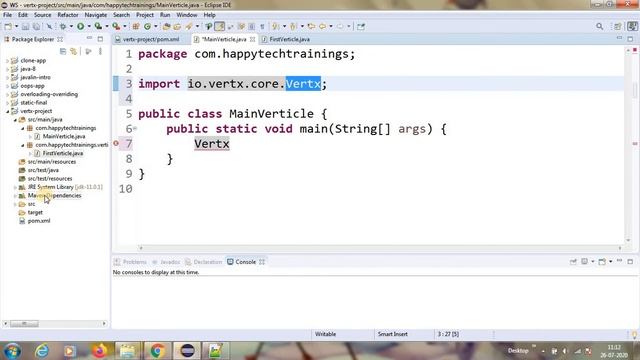This screenshot has height=360, width=640.
Task: Click the Display Selected Console icon
Action: click(584, 261)
